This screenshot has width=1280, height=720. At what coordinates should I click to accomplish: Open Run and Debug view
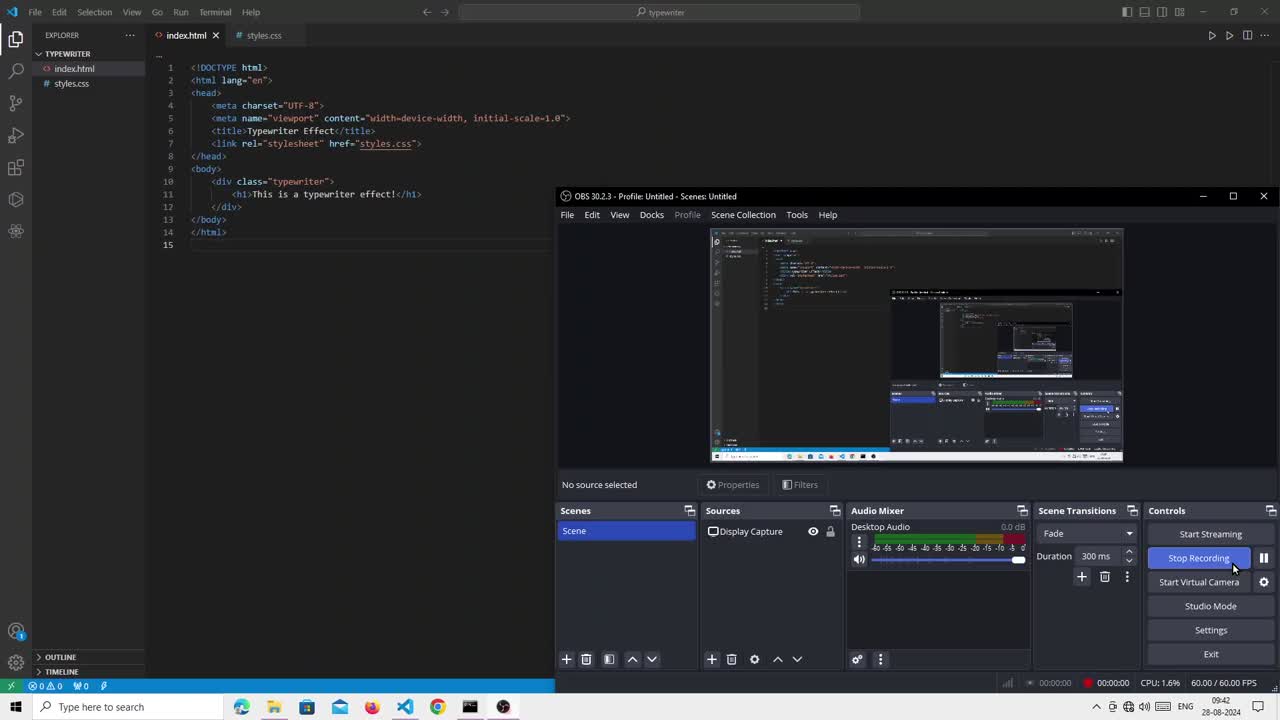16,135
